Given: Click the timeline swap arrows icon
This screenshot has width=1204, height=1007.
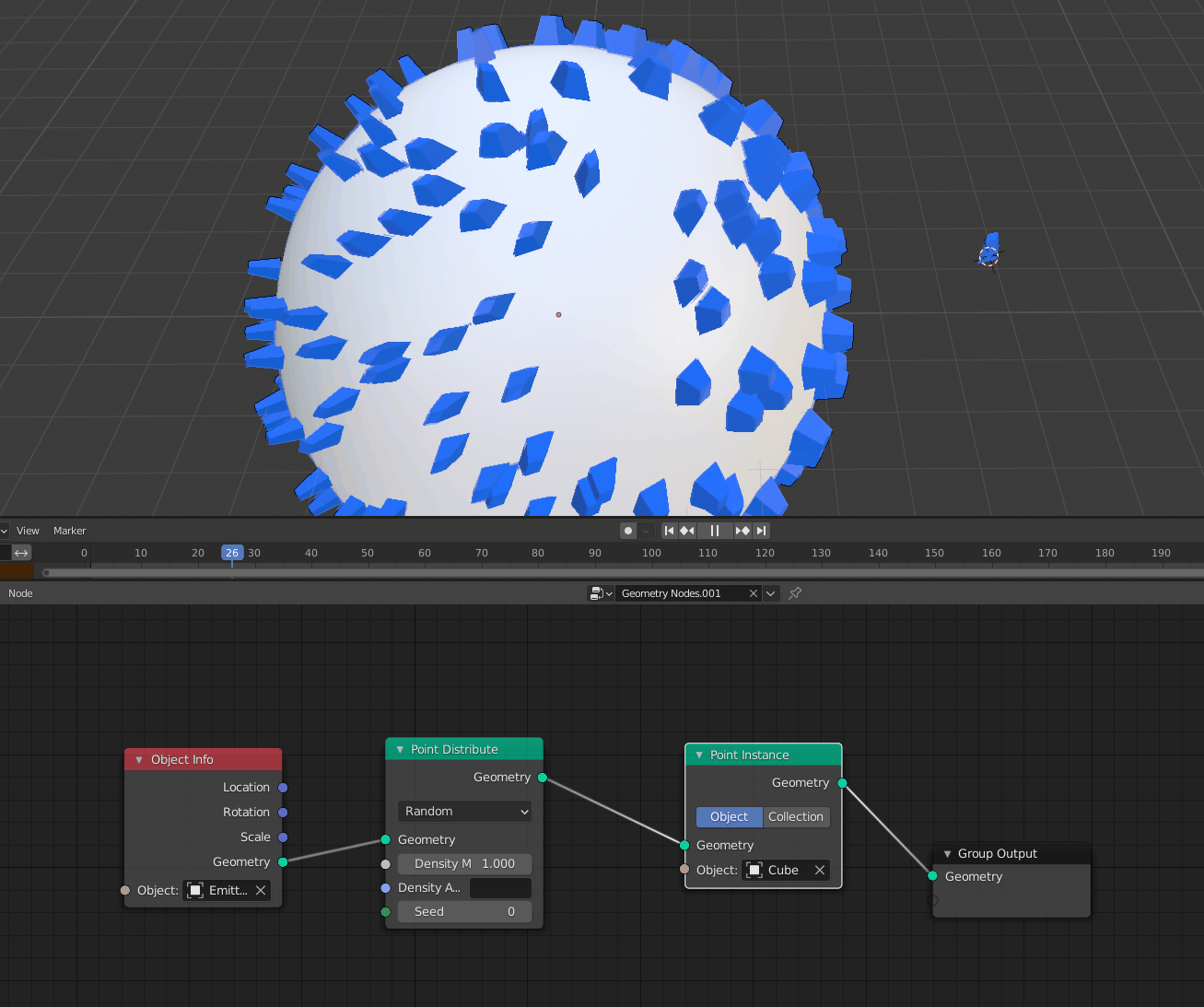Looking at the screenshot, I should (x=21, y=553).
